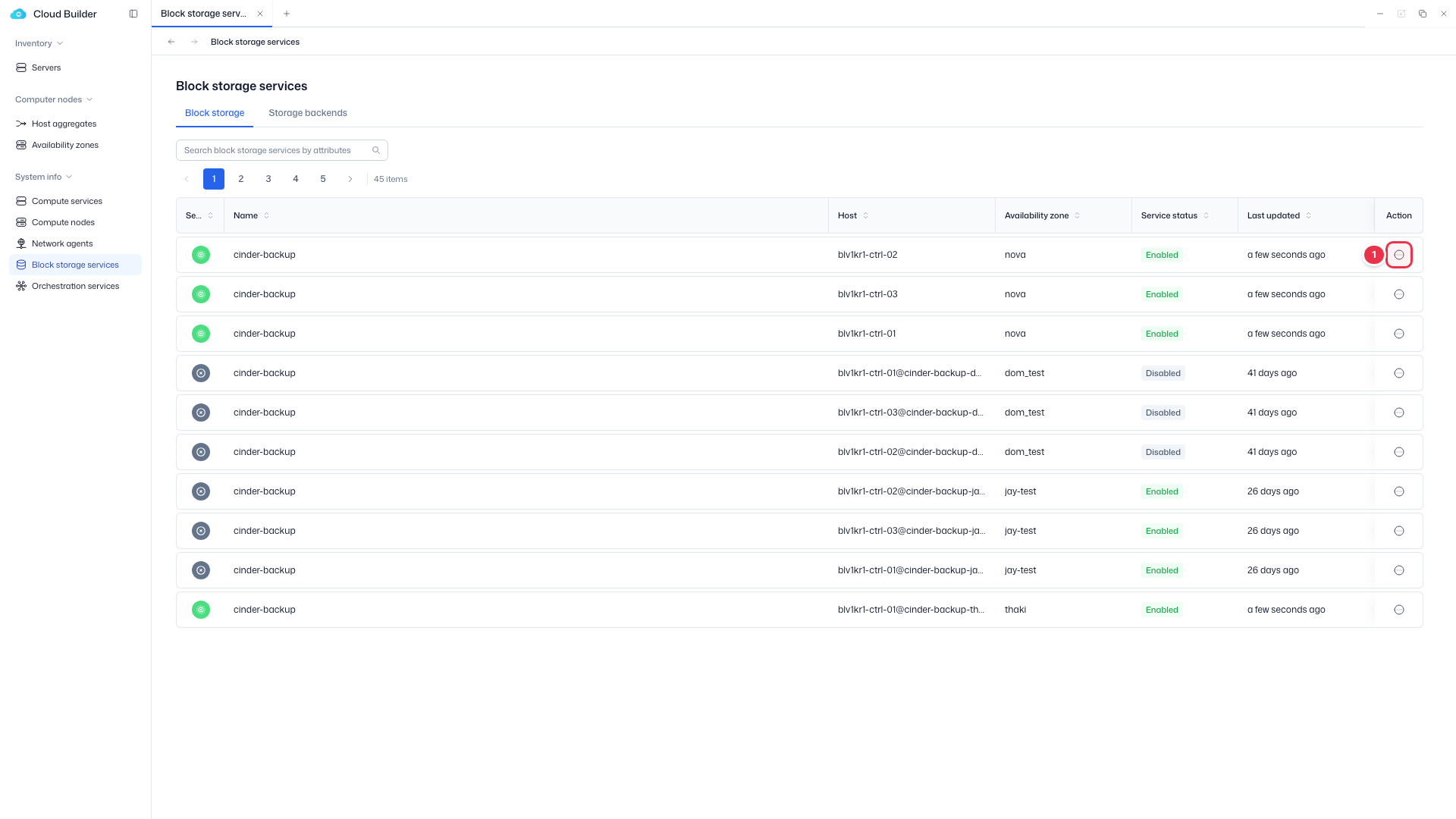The height and width of the screenshot is (819, 1456).
Task: Collapse the Inventory section
Action: (x=39, y=43)
